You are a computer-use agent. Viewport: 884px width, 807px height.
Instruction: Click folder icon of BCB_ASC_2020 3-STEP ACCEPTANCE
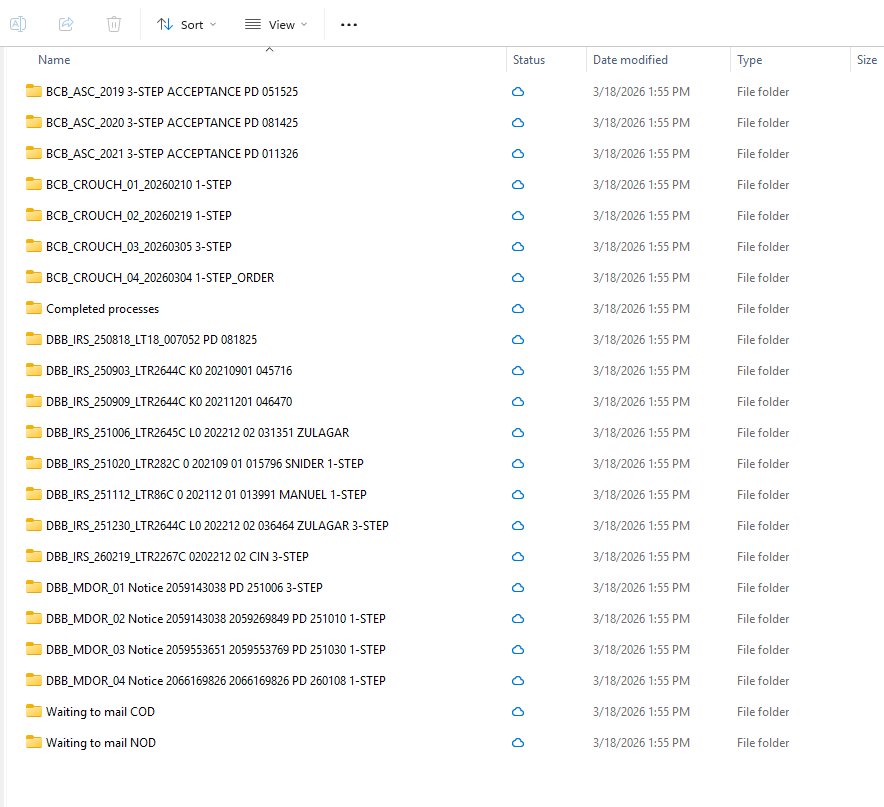point(34,122)
